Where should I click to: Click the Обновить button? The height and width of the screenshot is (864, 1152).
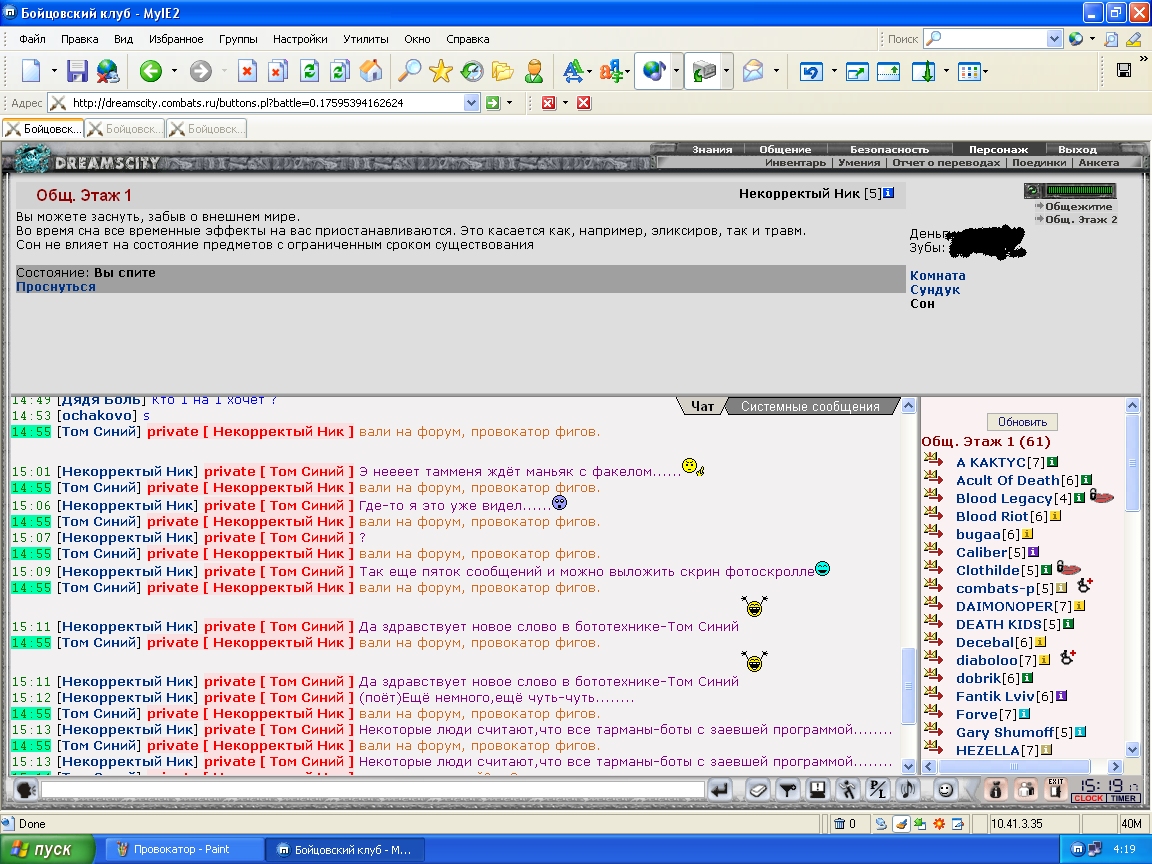point(1022,422)
